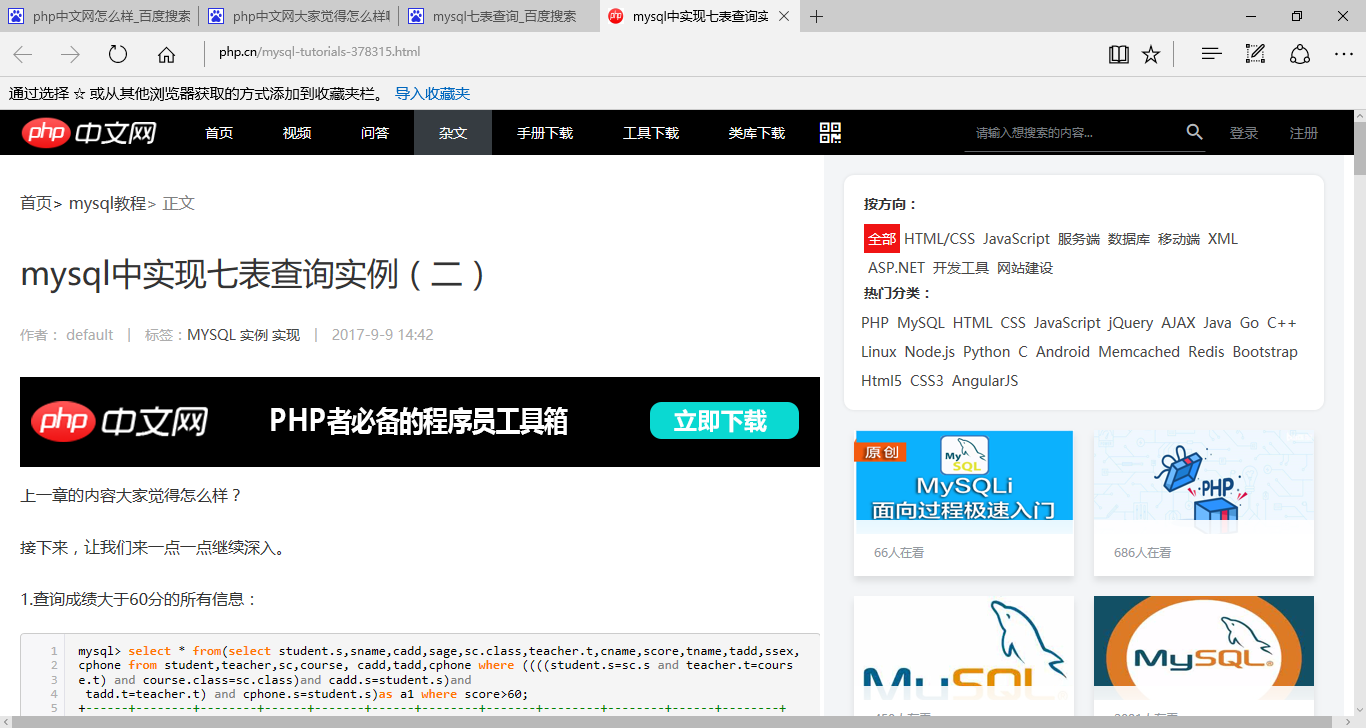Click the MYSQL 实例 实现 tags link
This screenshot has height=728, width=1366.
pyautogui.click(x=243, y=335)
